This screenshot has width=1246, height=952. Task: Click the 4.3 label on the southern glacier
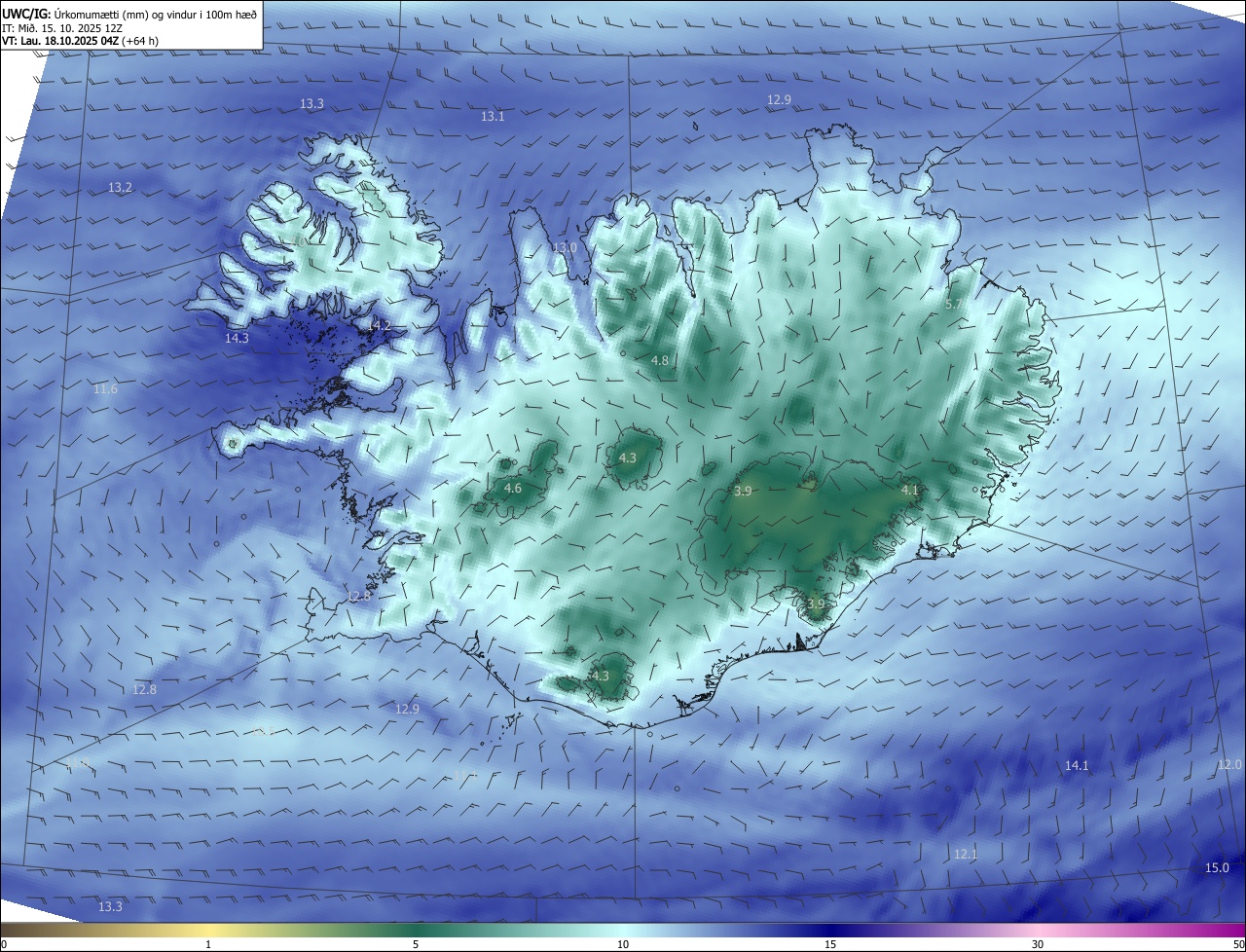pos(600,677)
